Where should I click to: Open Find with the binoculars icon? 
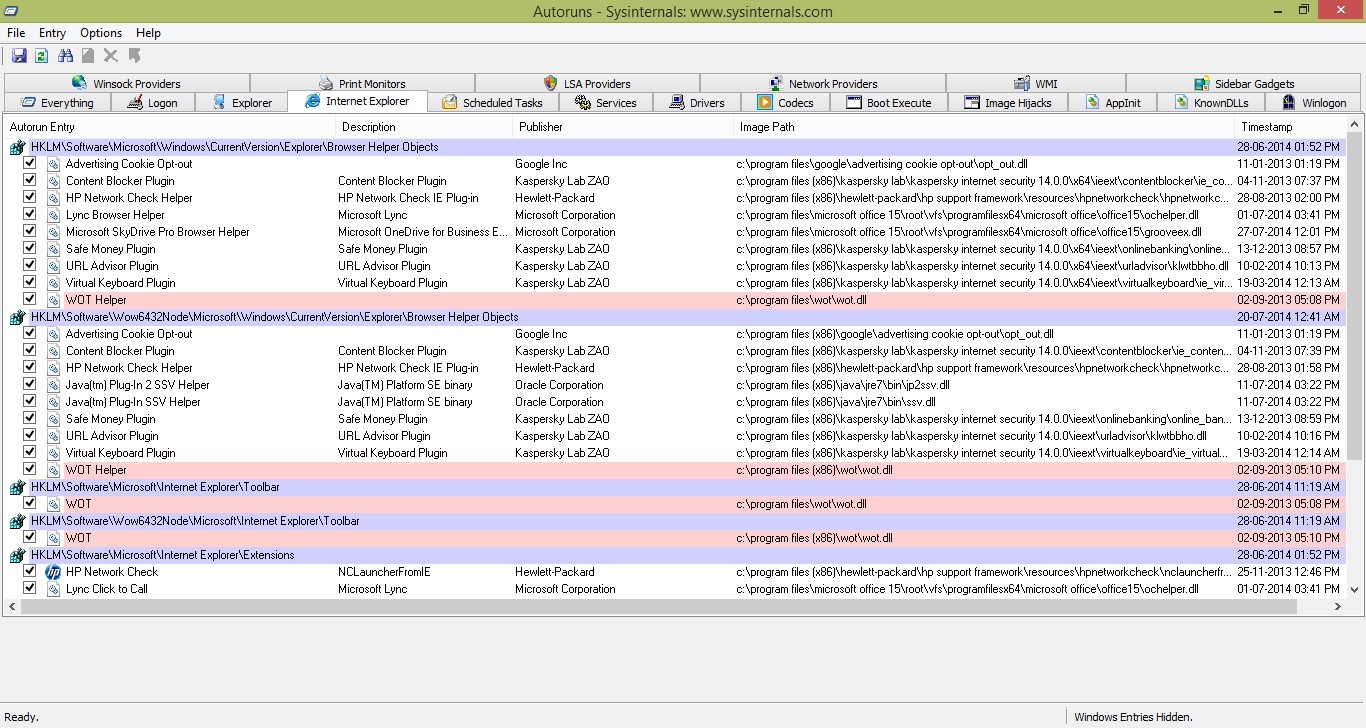tap(66, 56)
